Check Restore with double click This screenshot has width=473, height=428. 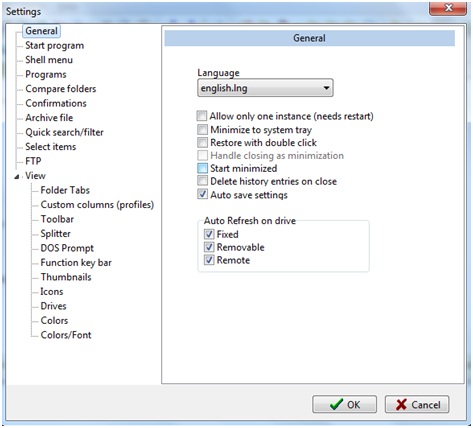tap(202, 143)
